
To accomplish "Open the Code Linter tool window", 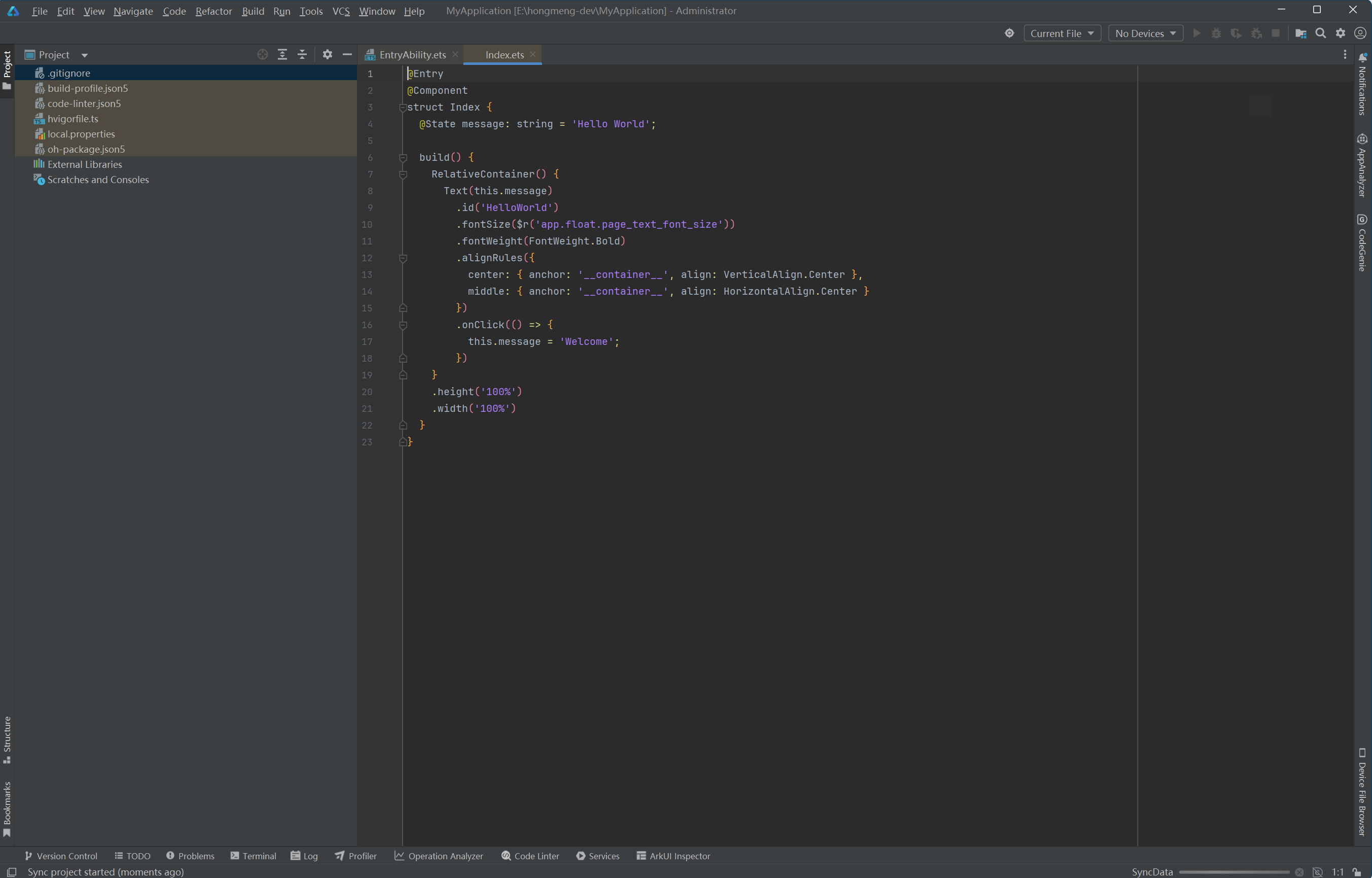I will (530, 856).
